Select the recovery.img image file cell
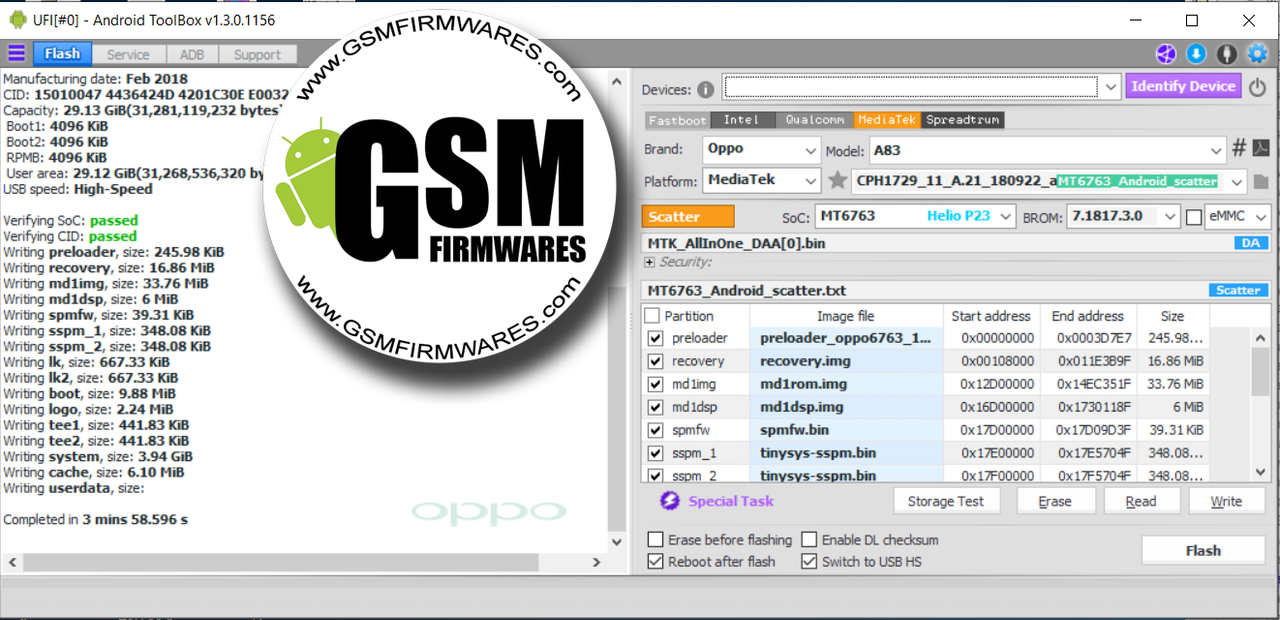 coord(846,361)
